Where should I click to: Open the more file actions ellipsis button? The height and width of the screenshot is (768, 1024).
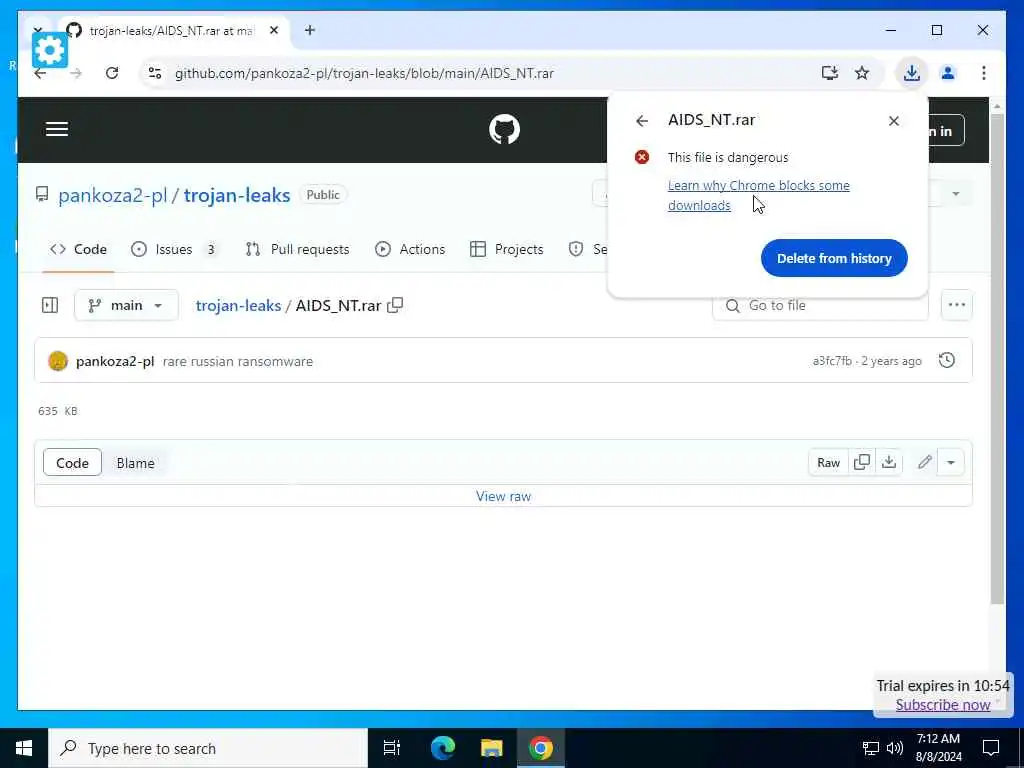pos(956,305)
